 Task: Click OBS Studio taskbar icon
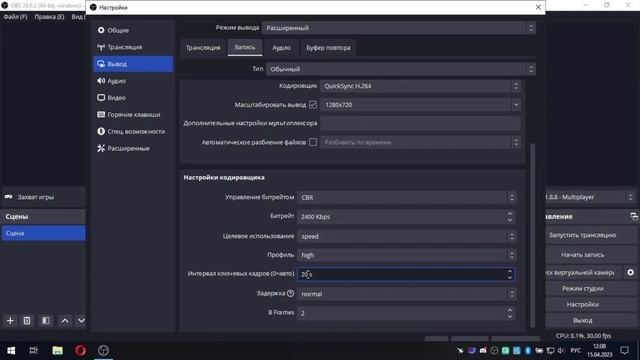coord(103,351)
